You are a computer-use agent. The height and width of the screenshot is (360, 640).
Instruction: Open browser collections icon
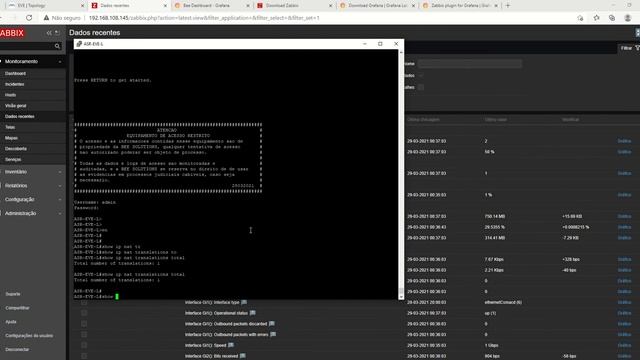click(611, 18)
